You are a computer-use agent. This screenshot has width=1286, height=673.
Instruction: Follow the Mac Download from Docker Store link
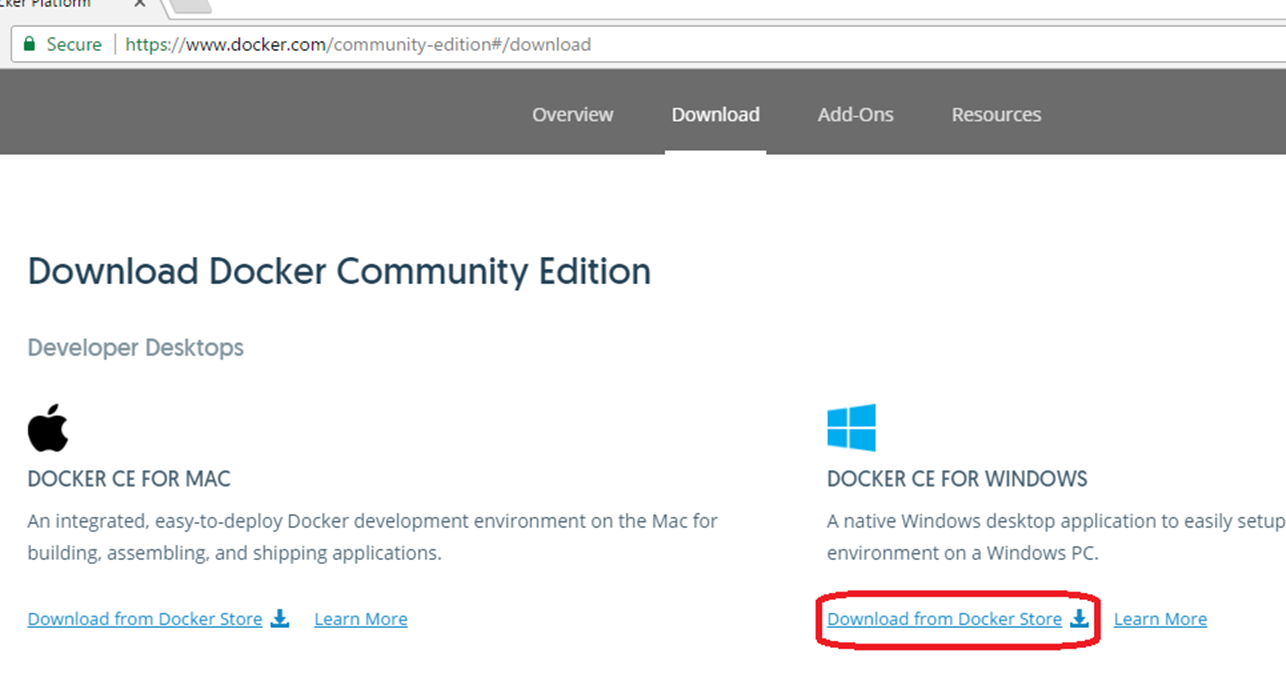coord(144,619)
